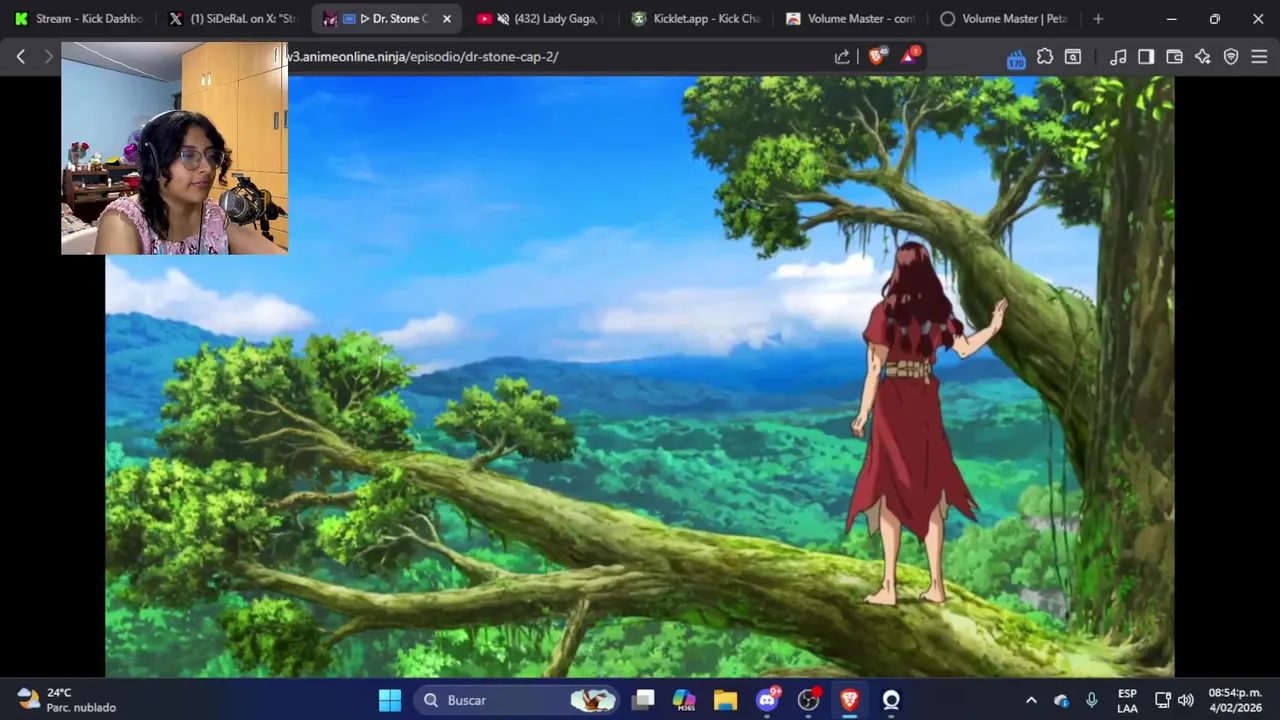
Task: Click the microphone tray icon
Action: pyautogui.click(x=1092, y=700)
